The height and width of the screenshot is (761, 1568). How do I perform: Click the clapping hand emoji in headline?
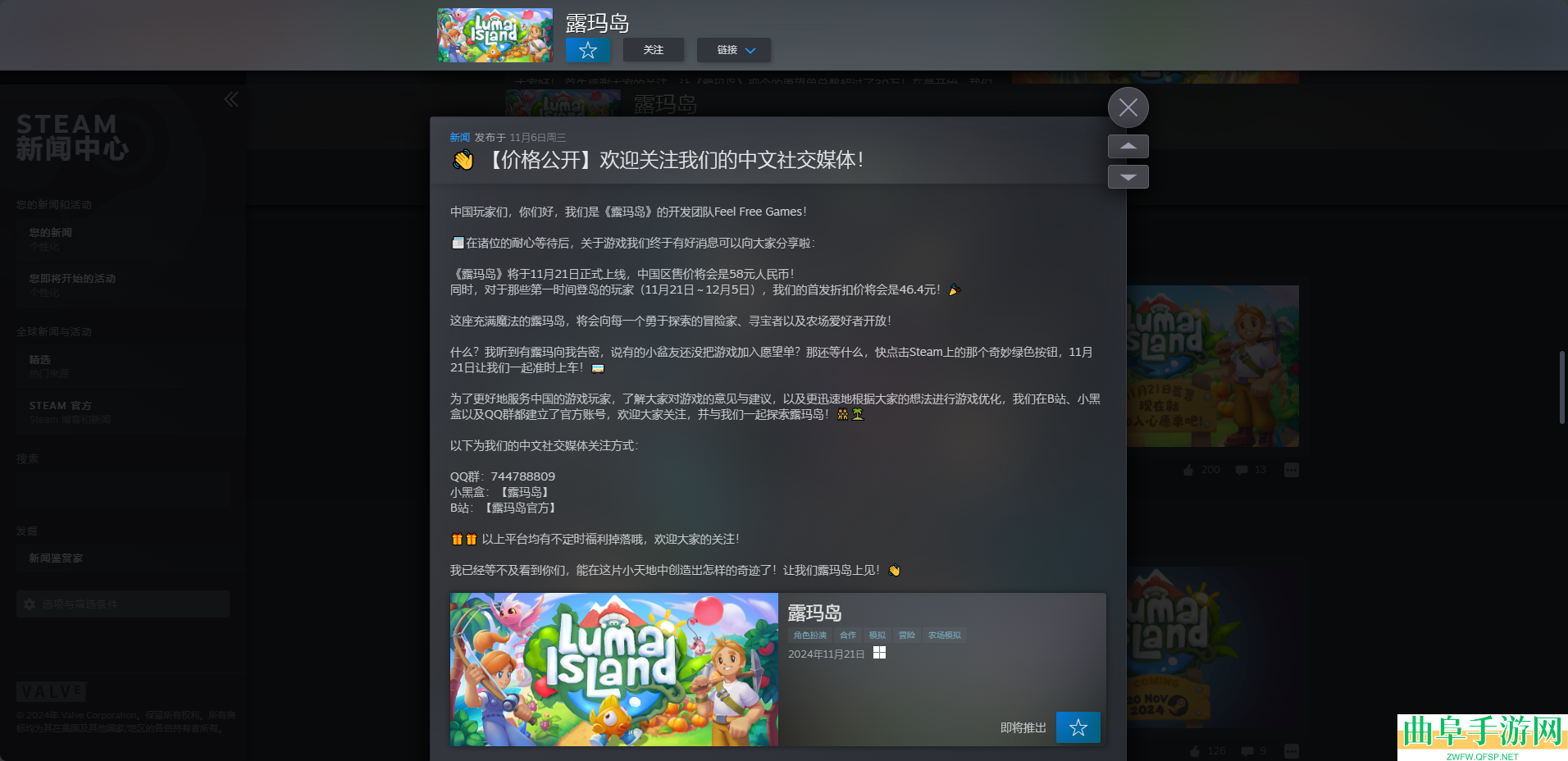tap(463, 160)
